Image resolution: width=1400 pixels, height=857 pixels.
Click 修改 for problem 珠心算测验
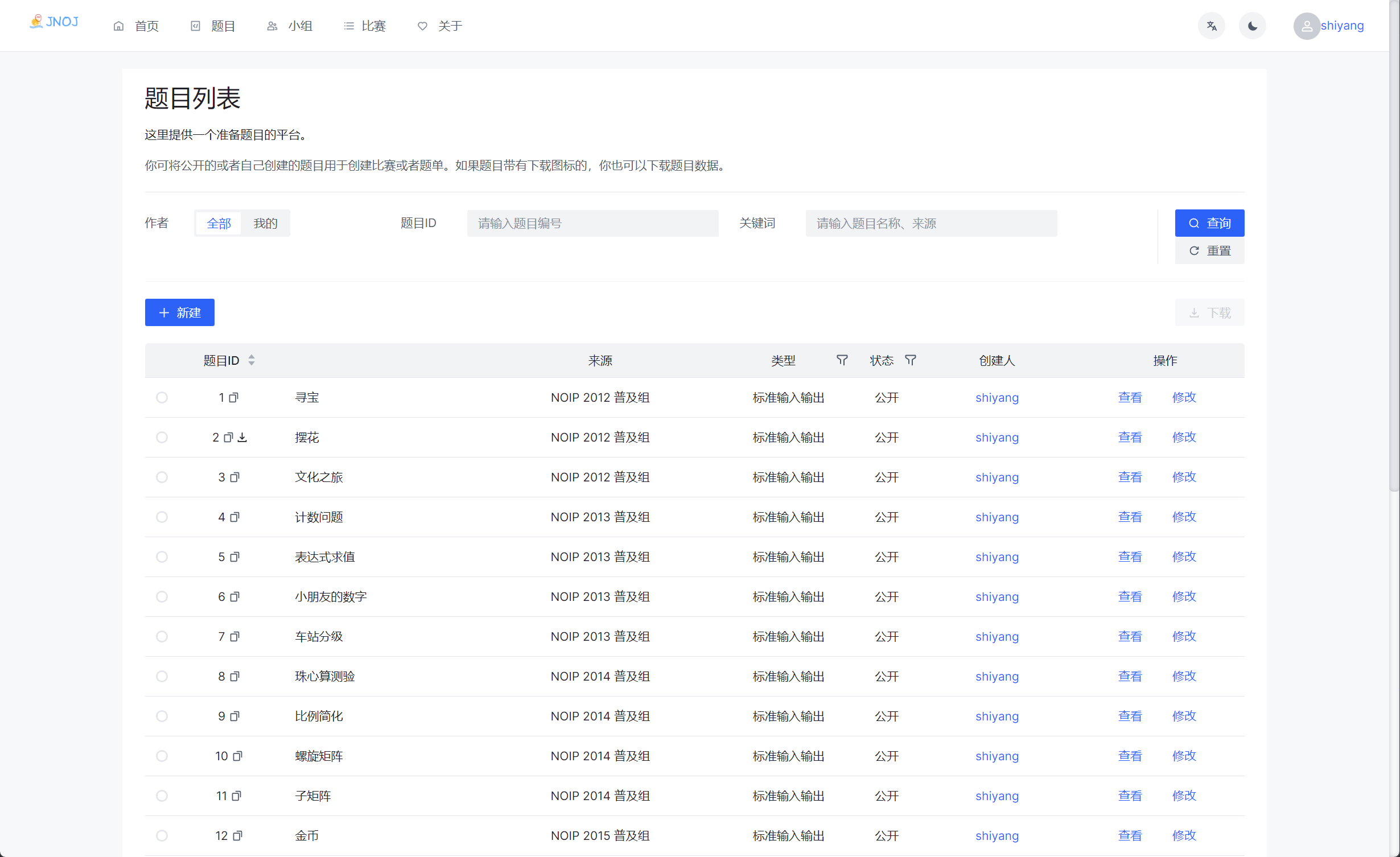[x=1184, y=676]
